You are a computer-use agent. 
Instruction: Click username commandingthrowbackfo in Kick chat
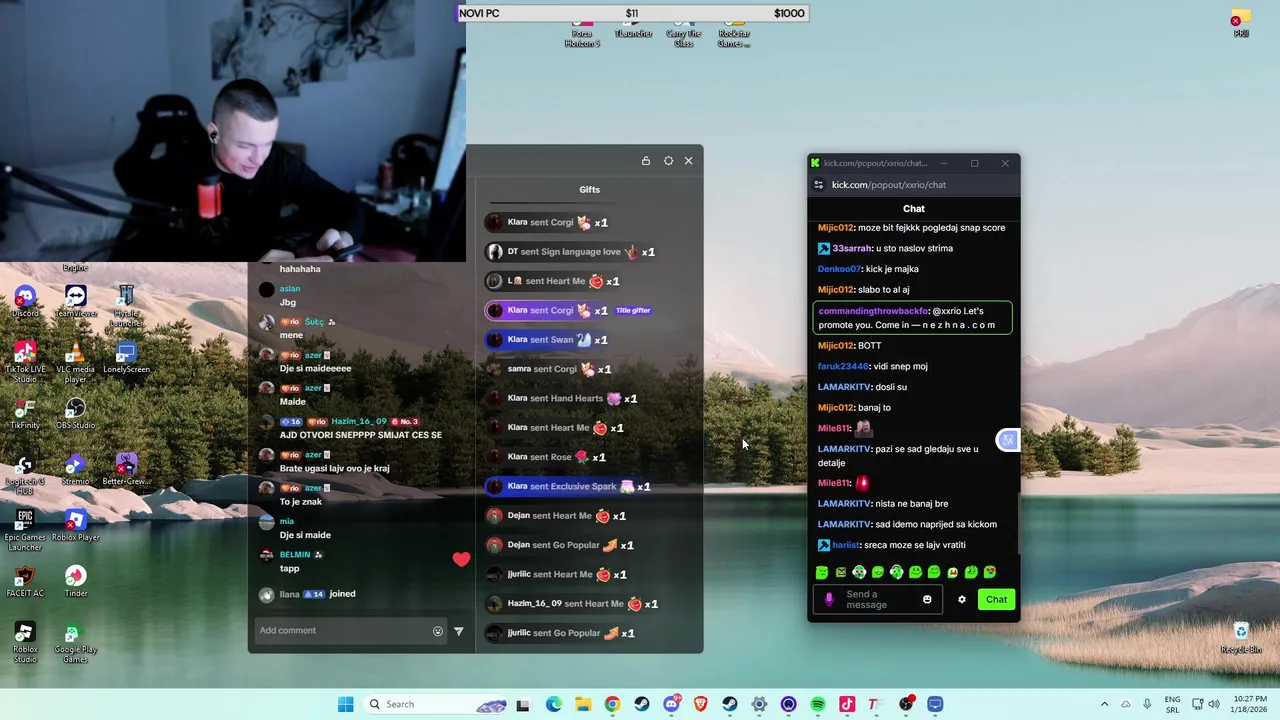pyautogui.click(x=873, y=311)
